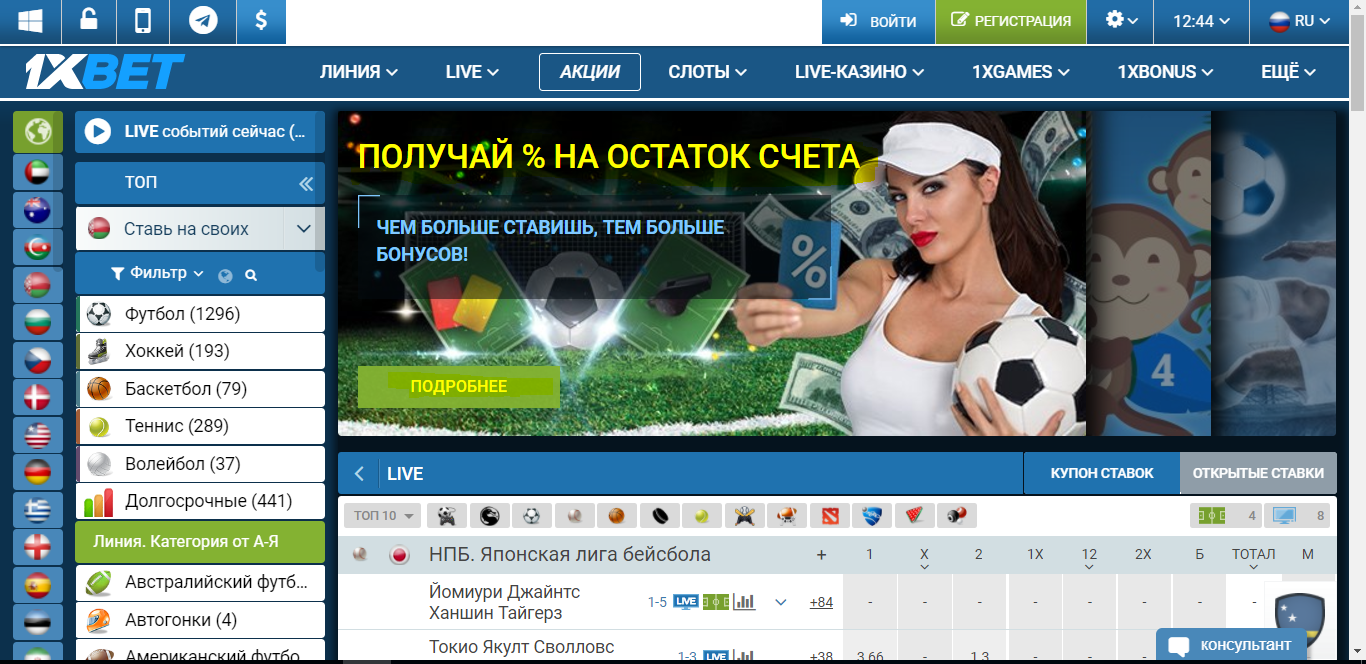Click the ВОЙТИ button
Image resolution: width=1366 pixels, height=664 pixels.
(877, 20)
